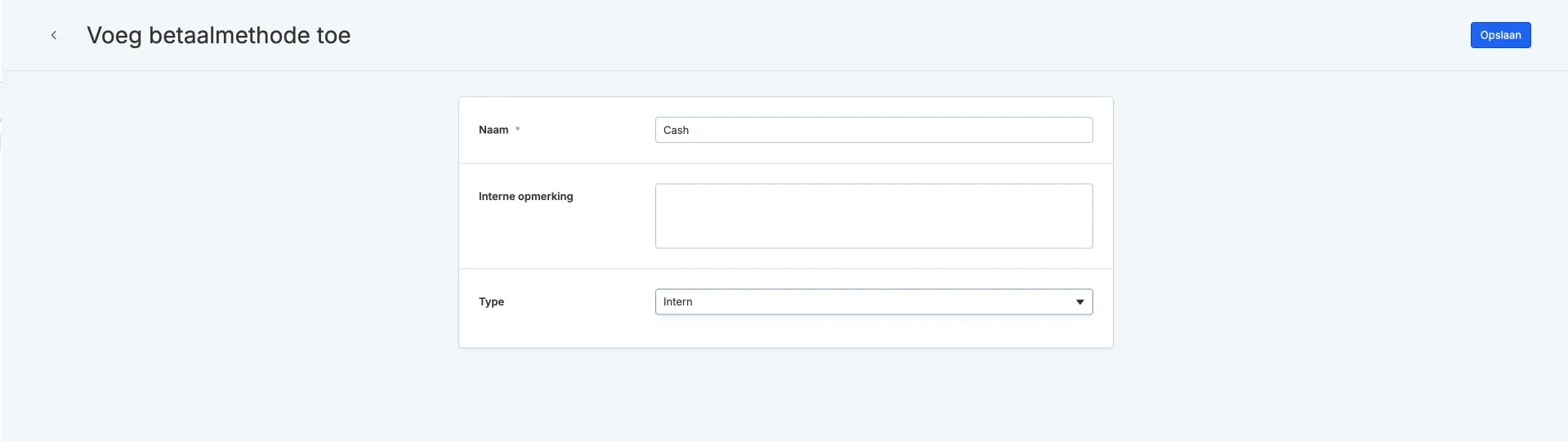Click inside the Interne opmerking text area
The image size is (1568, 441).
[x=873, y=216]
